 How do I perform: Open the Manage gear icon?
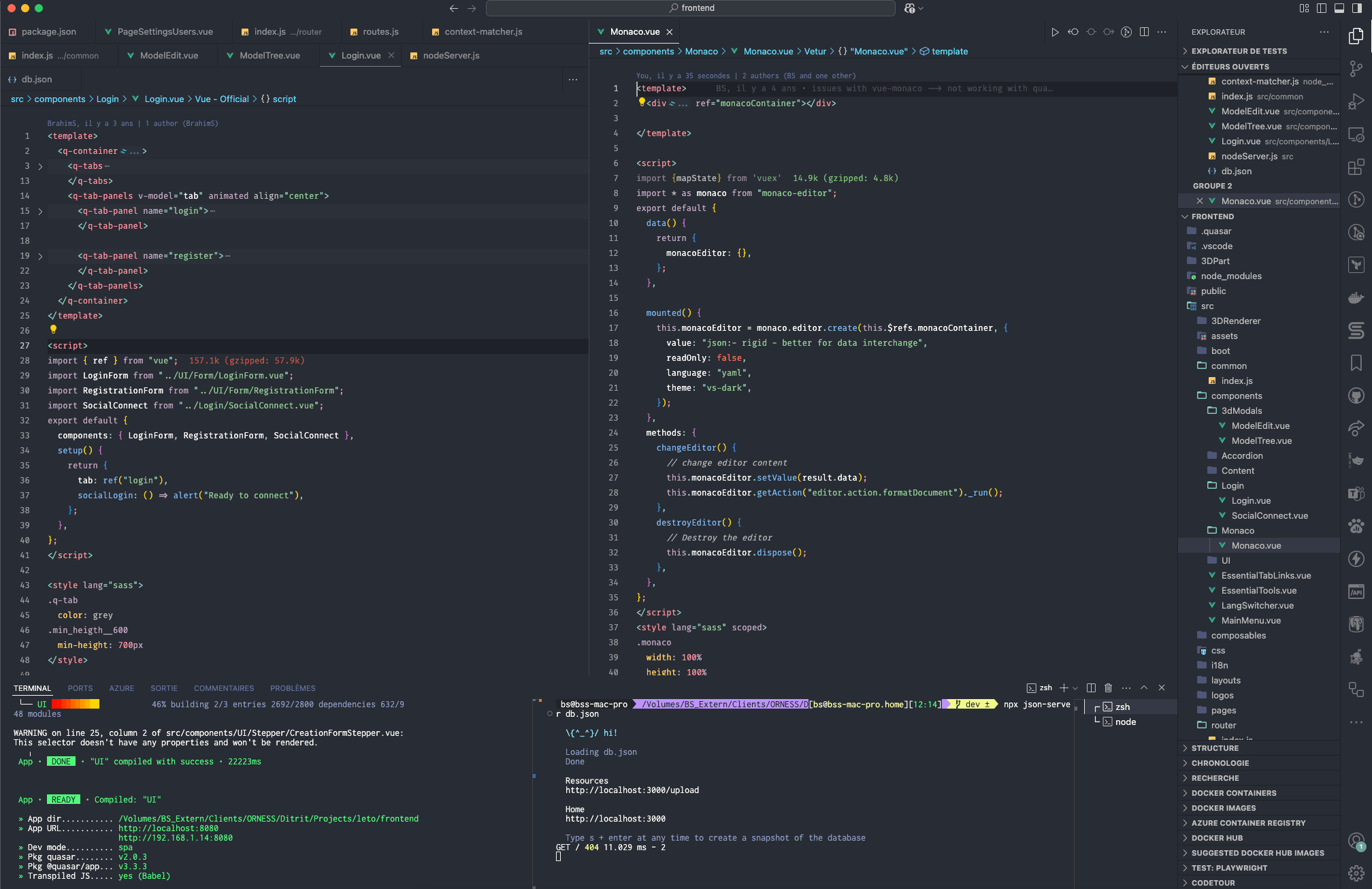point(1356,873)
